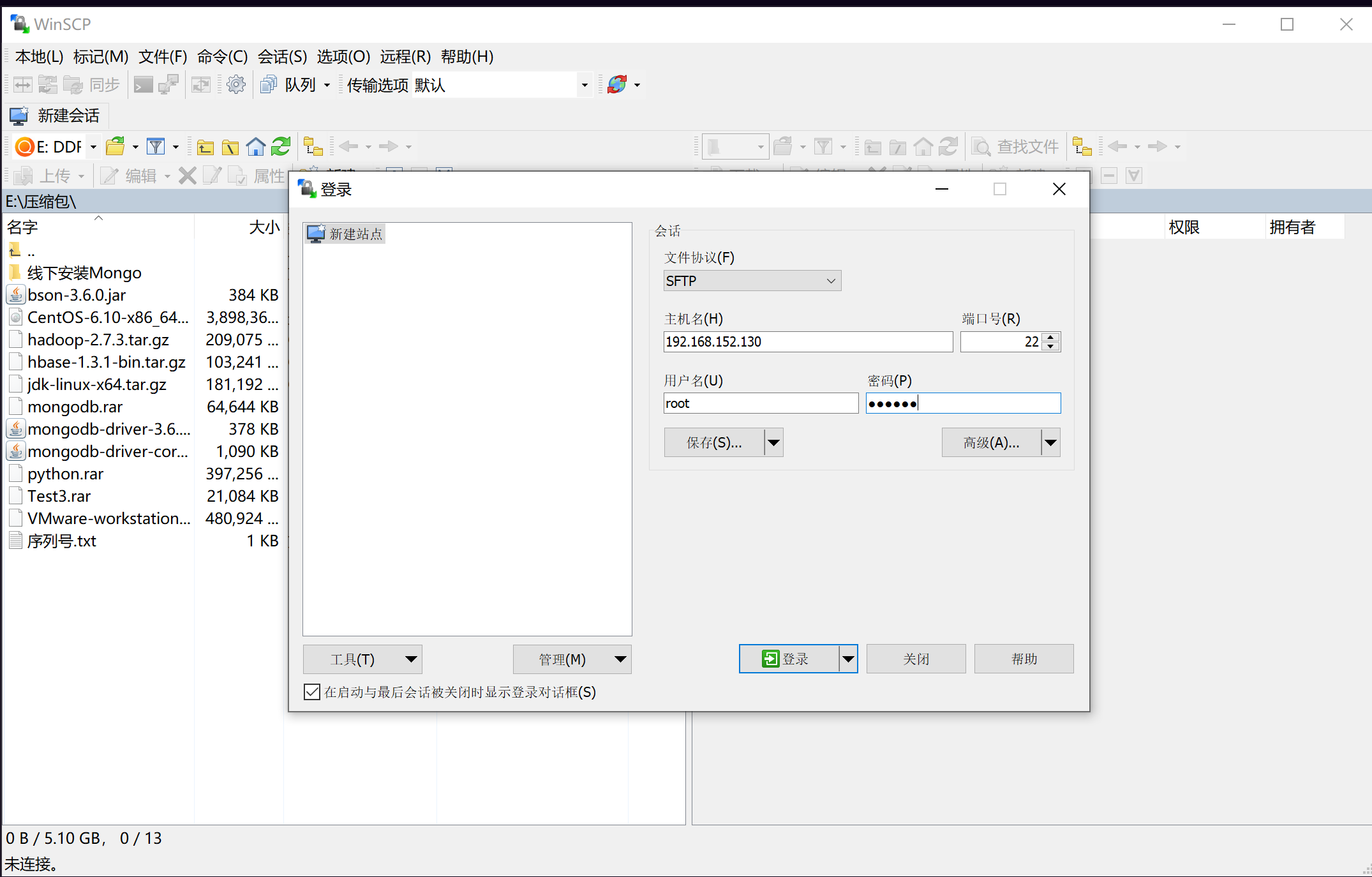This screenshot has height=877, width=1372.
Task: Sort local files by 大小 column header
Action: pyautogui.click(x=239, y=227)
